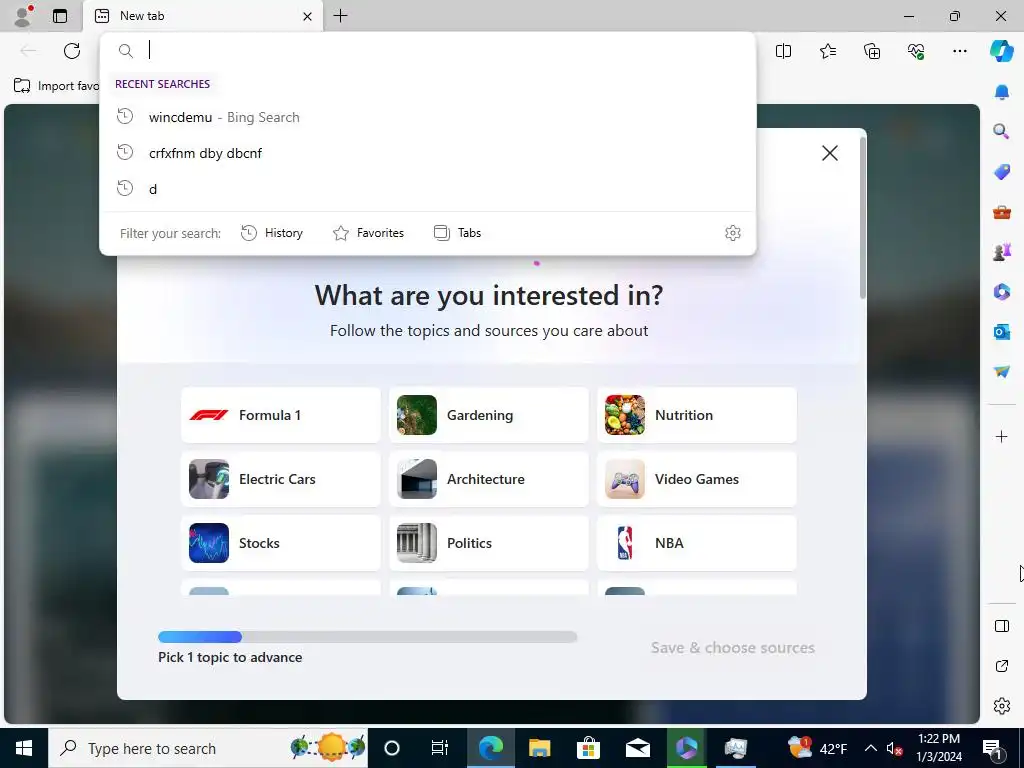Viewport: 1024px width, 768px height.
Task: Close the interests dialog with X
Action: (x=829, y=153)
